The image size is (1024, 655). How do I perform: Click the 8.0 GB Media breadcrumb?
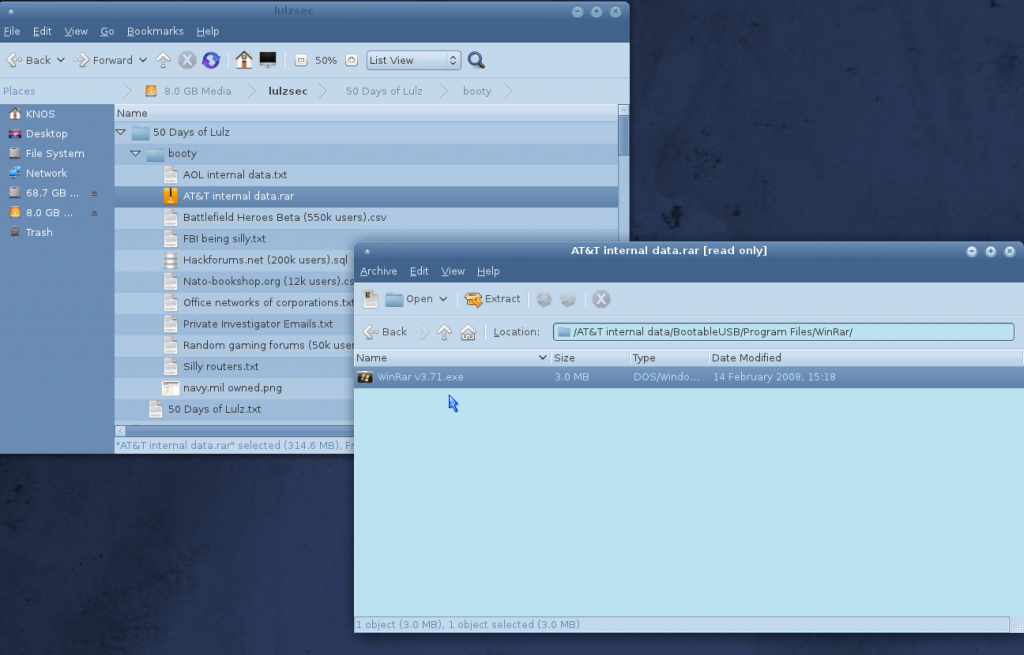tap(188, 91)
